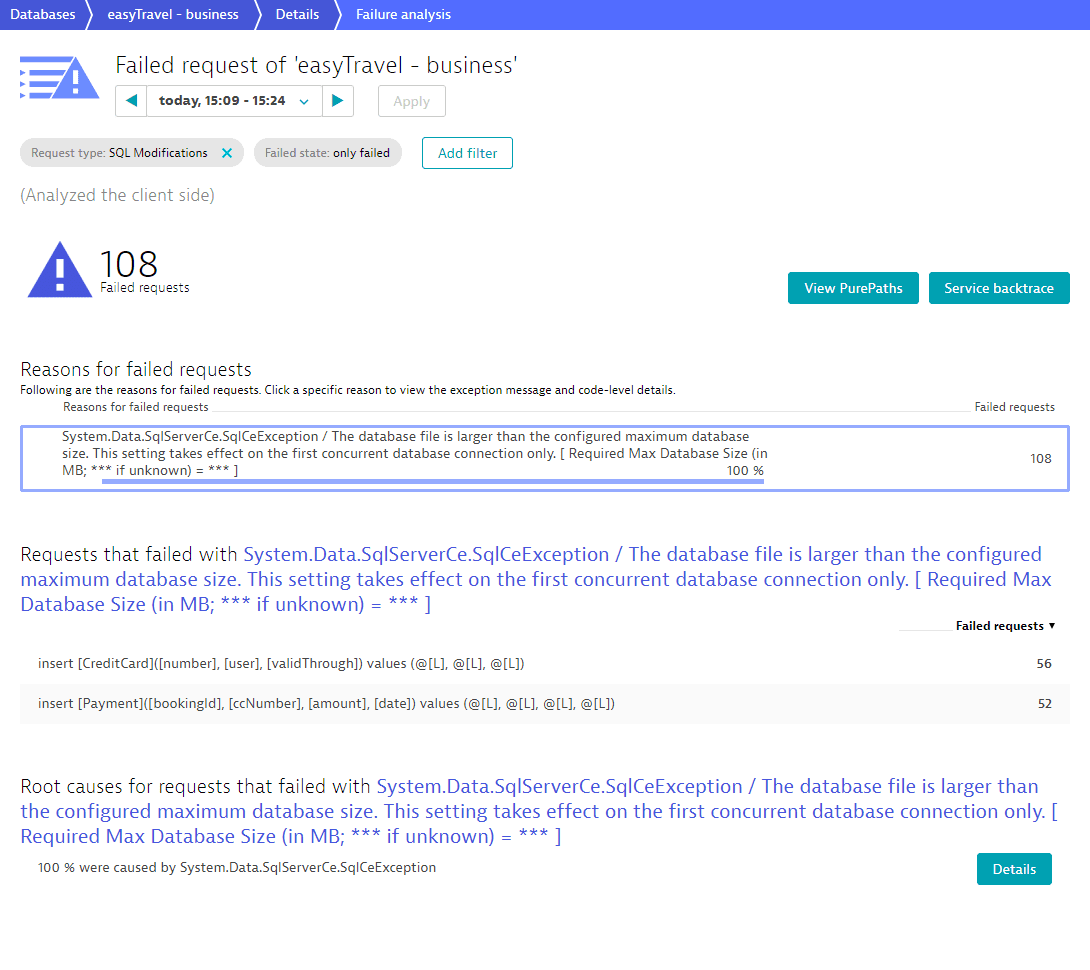1090x970 pixels.
Task: Remove the SQL Modifications request type filter
Action: click(227, 153)
